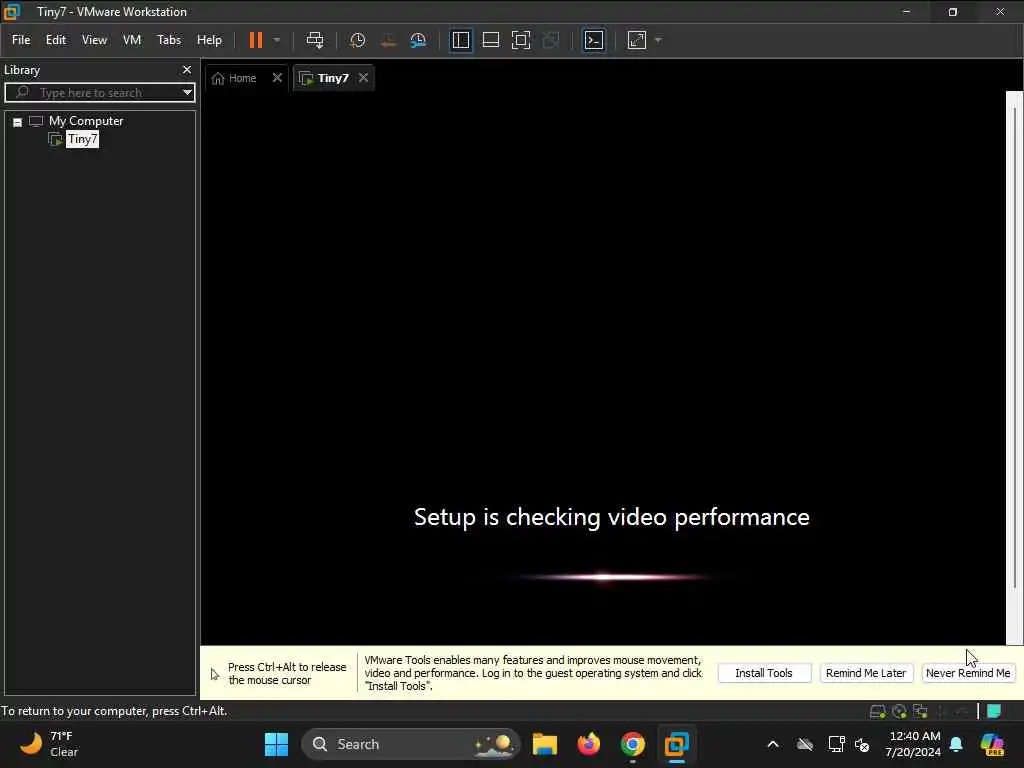Open File Explorer from the taskbar
The width and height of the screenshot is (1024, 768).
[x=545, y=744]
